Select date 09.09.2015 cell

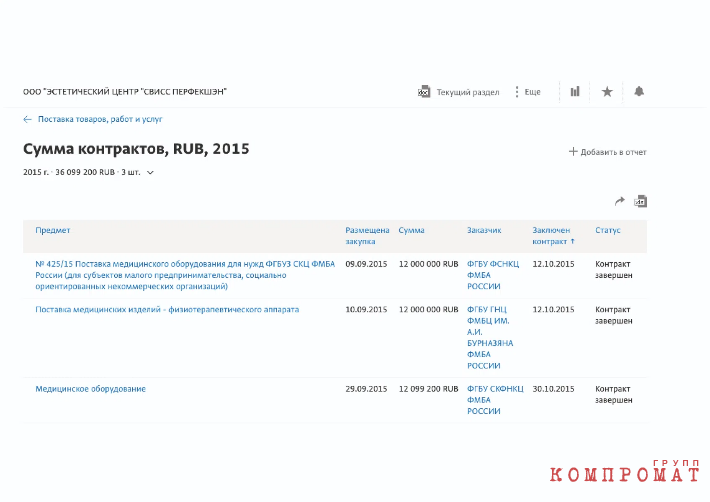tap(366, 264)
